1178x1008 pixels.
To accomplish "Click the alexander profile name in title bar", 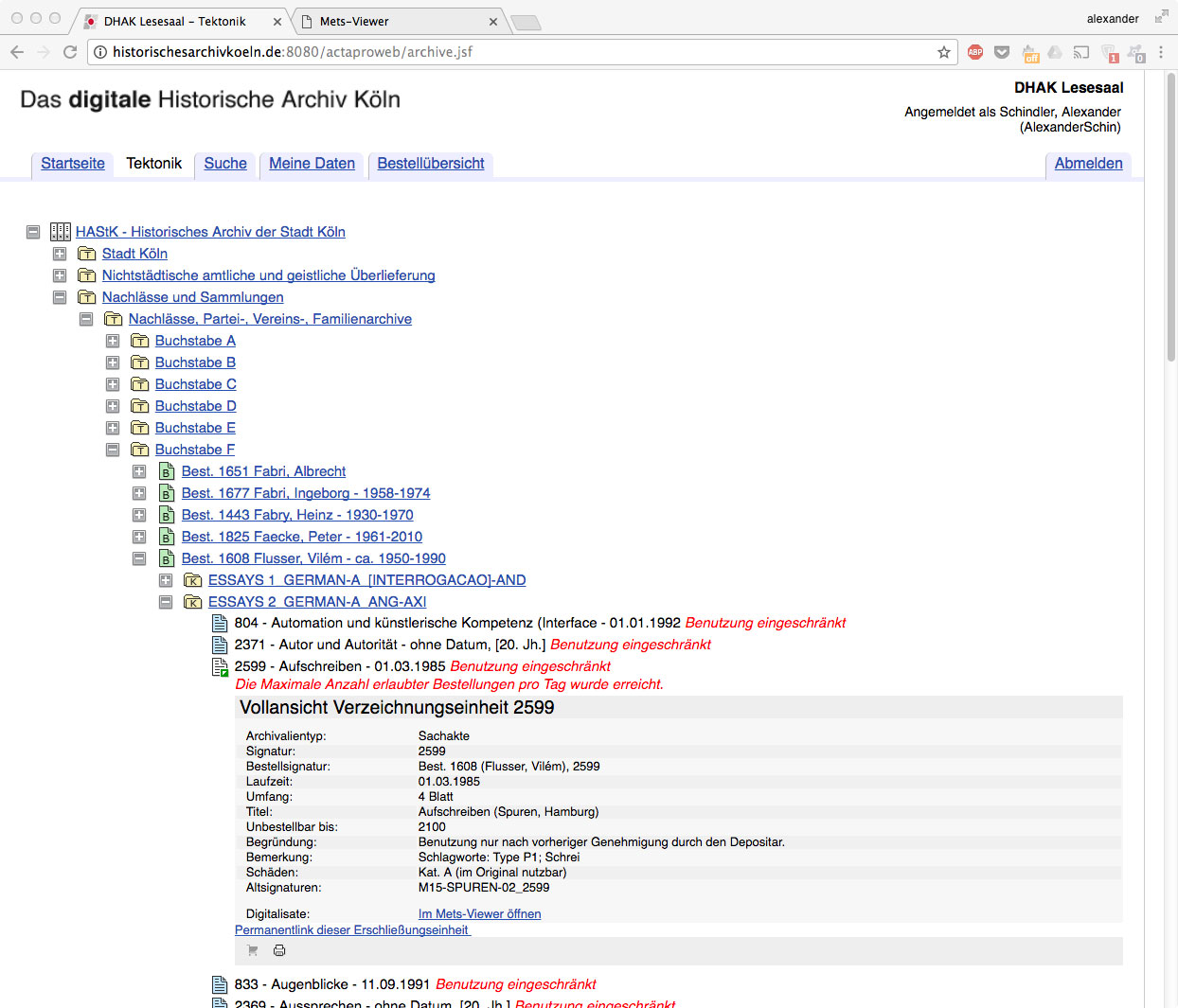I will (1113, 19).
